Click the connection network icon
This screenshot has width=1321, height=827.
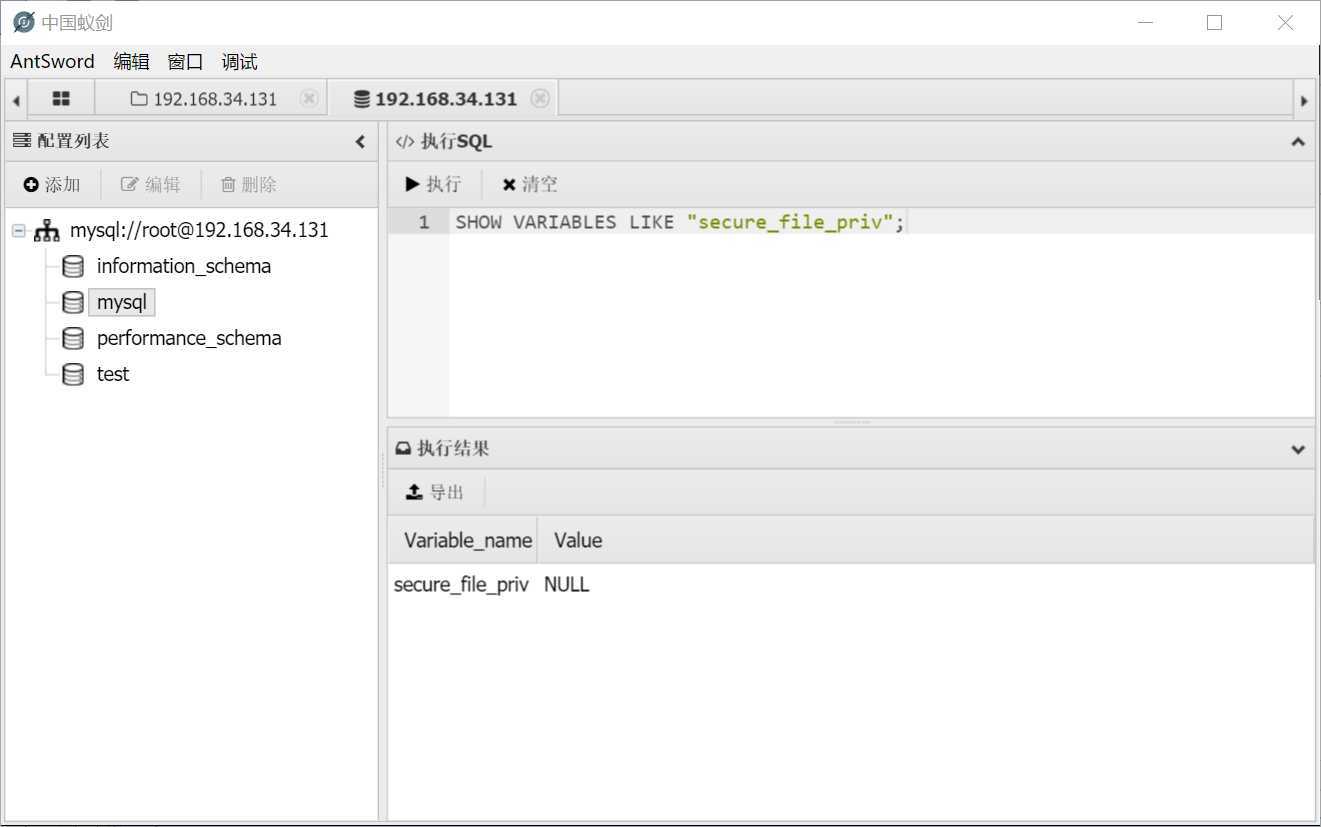click(47, 230)
